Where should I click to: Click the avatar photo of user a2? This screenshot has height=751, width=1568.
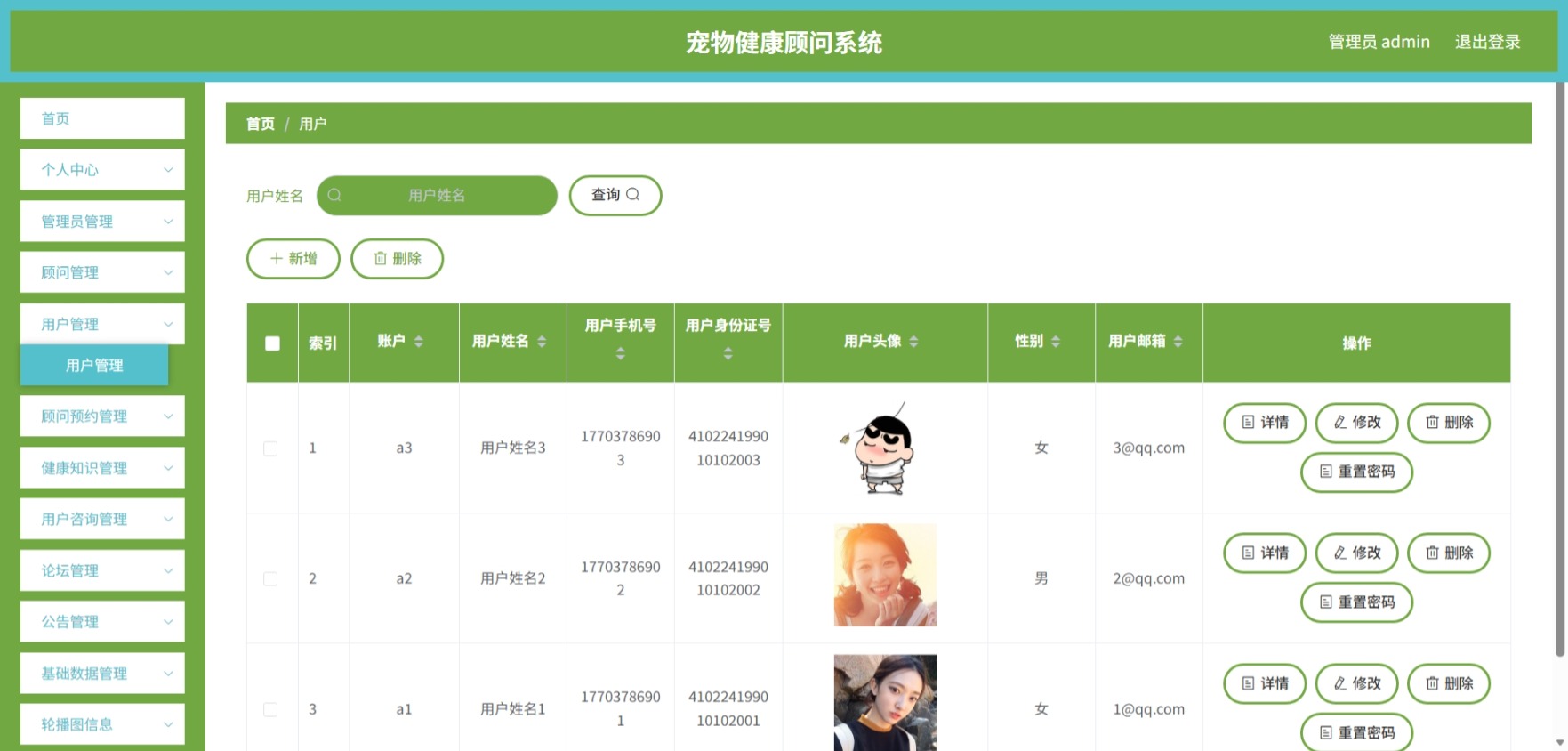tap(885, 575)
